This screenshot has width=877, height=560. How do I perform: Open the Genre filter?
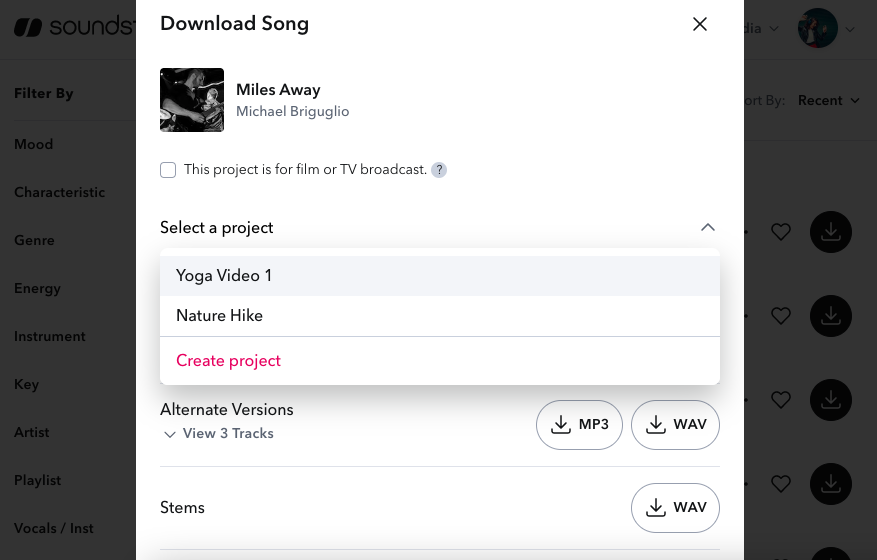pyautogui.click(x=34, y=240)
